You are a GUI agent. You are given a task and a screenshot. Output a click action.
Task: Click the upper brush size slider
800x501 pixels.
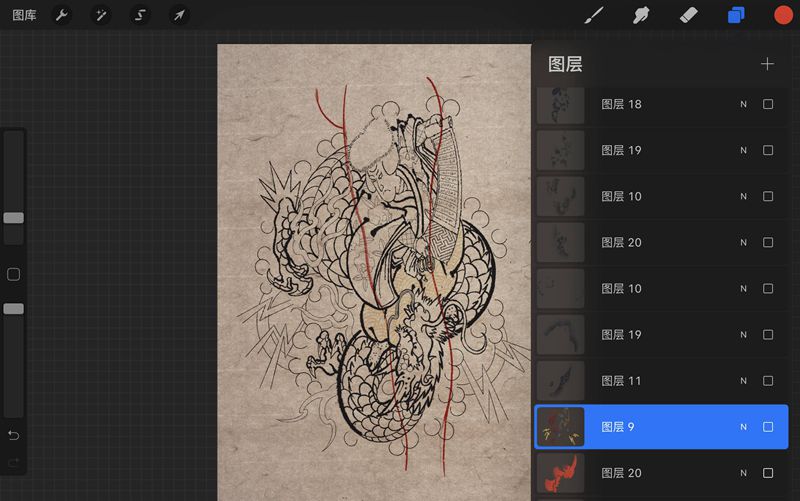point(14,217)
